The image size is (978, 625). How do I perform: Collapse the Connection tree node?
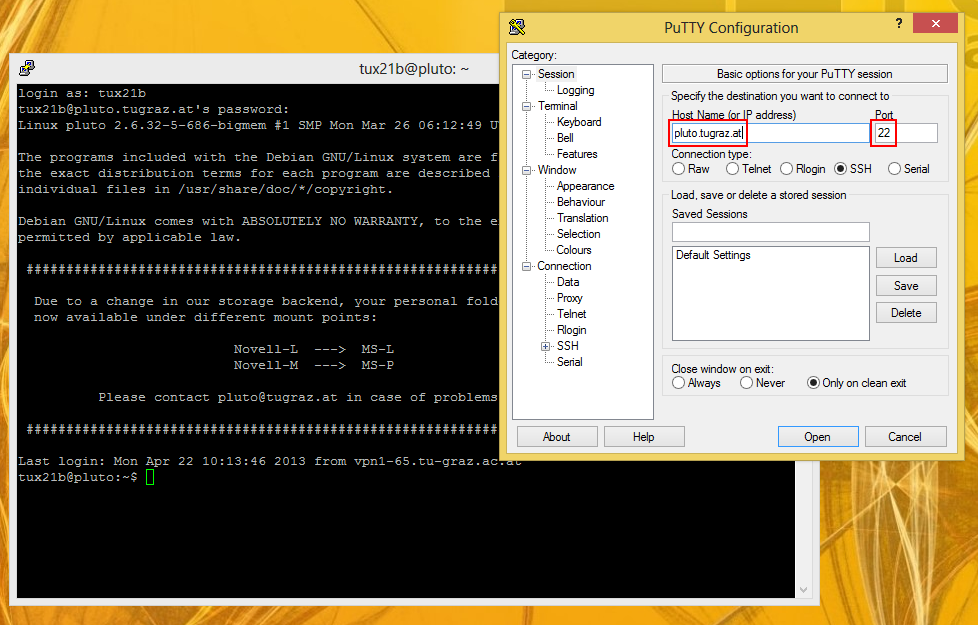[526, 266]
